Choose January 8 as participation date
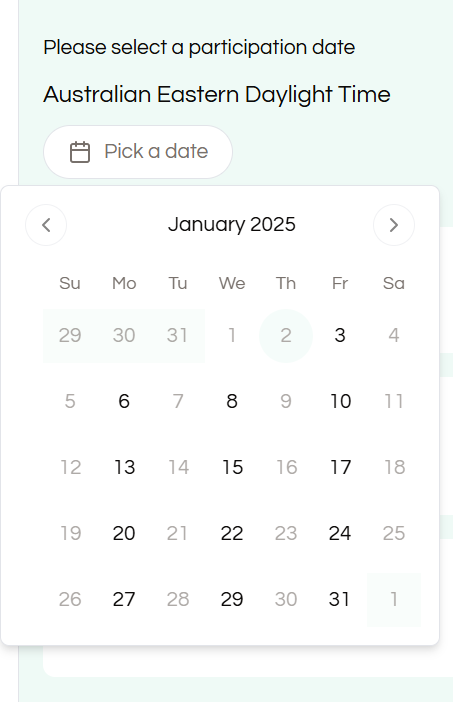 (232, 402)
